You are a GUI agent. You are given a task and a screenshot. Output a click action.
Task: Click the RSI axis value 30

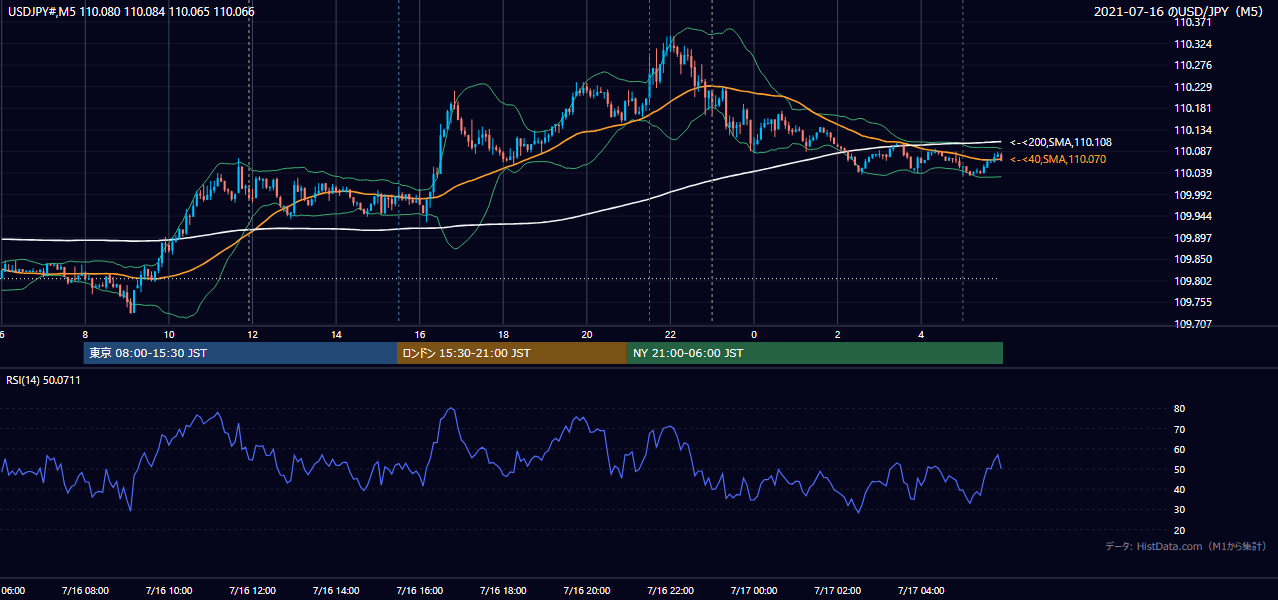point(1180,510)
